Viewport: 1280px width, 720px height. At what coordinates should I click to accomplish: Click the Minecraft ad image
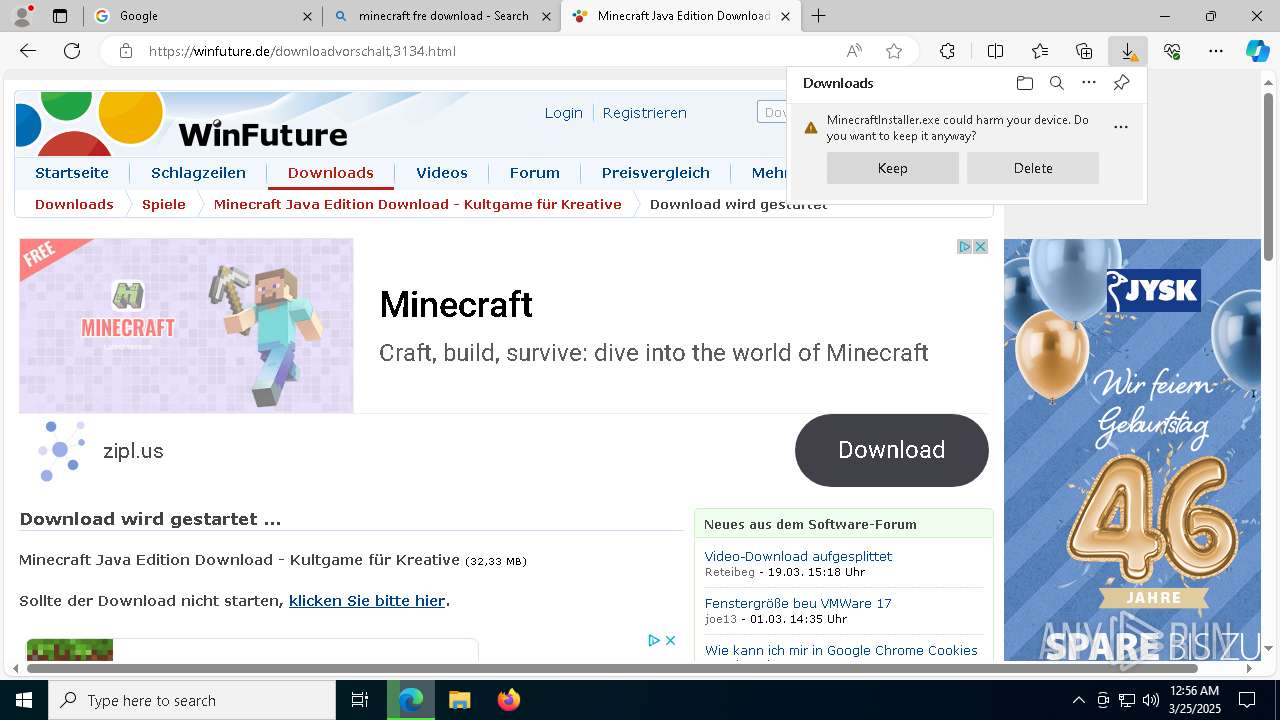pyautogui.click(x=186, y=326)
